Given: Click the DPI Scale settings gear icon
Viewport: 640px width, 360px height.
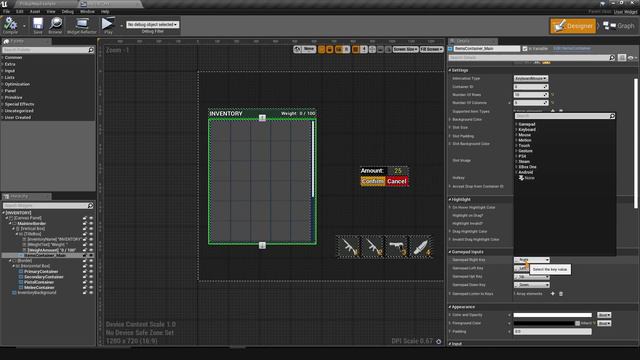Looking at the screenshot, I should pos(438,341).
